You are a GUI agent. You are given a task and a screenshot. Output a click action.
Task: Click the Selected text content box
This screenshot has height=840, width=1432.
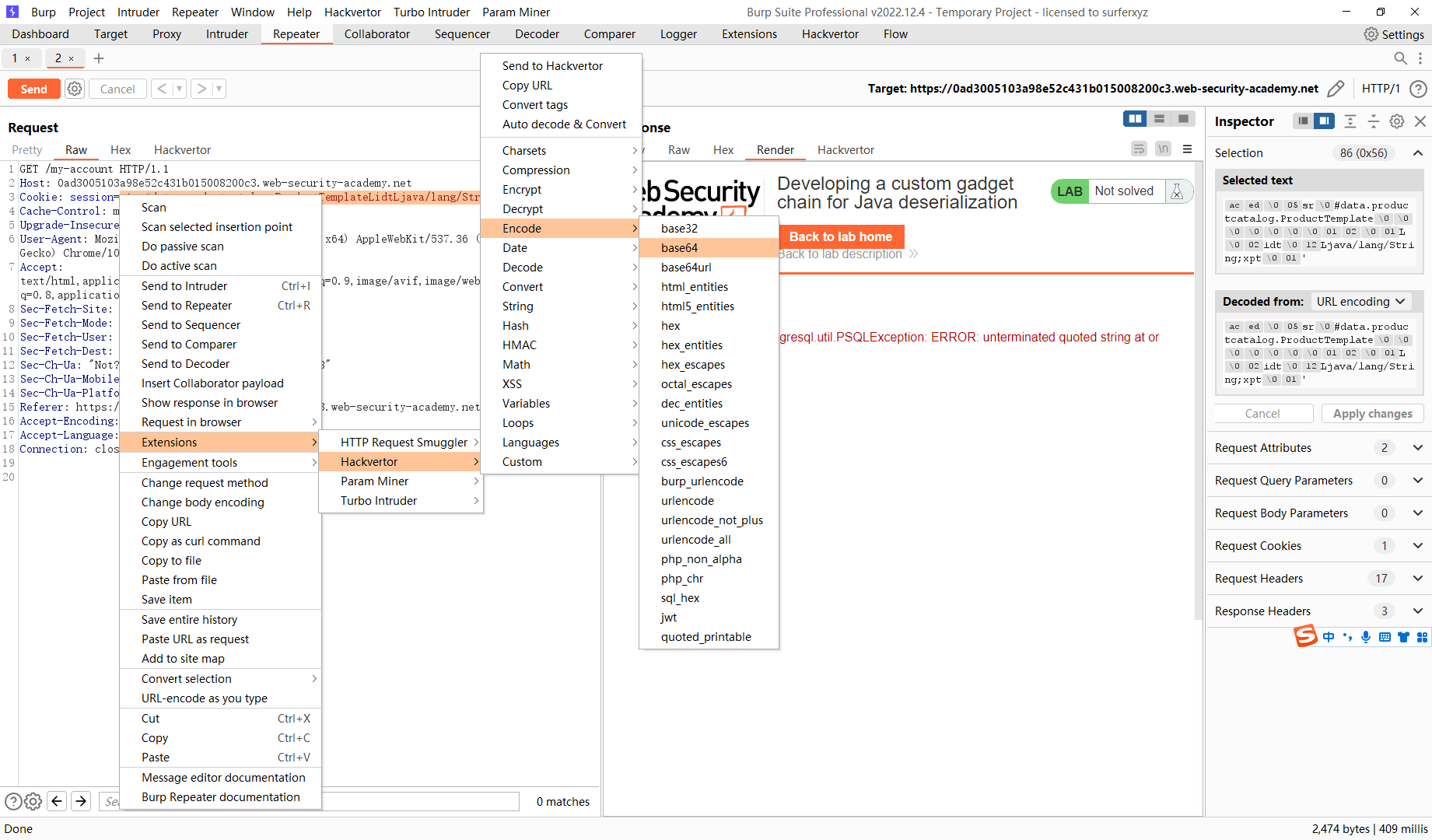click(x=1318, y=232)
